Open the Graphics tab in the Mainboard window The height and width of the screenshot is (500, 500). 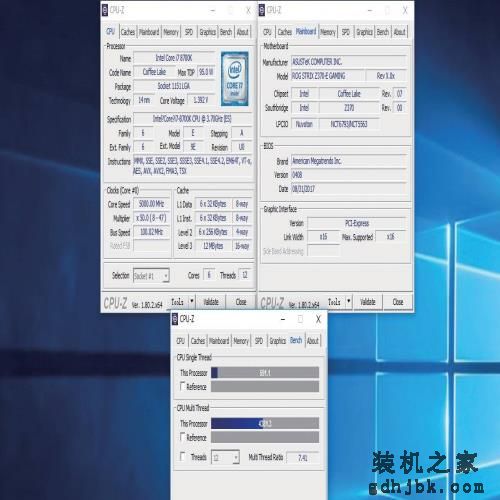[364, 32]
